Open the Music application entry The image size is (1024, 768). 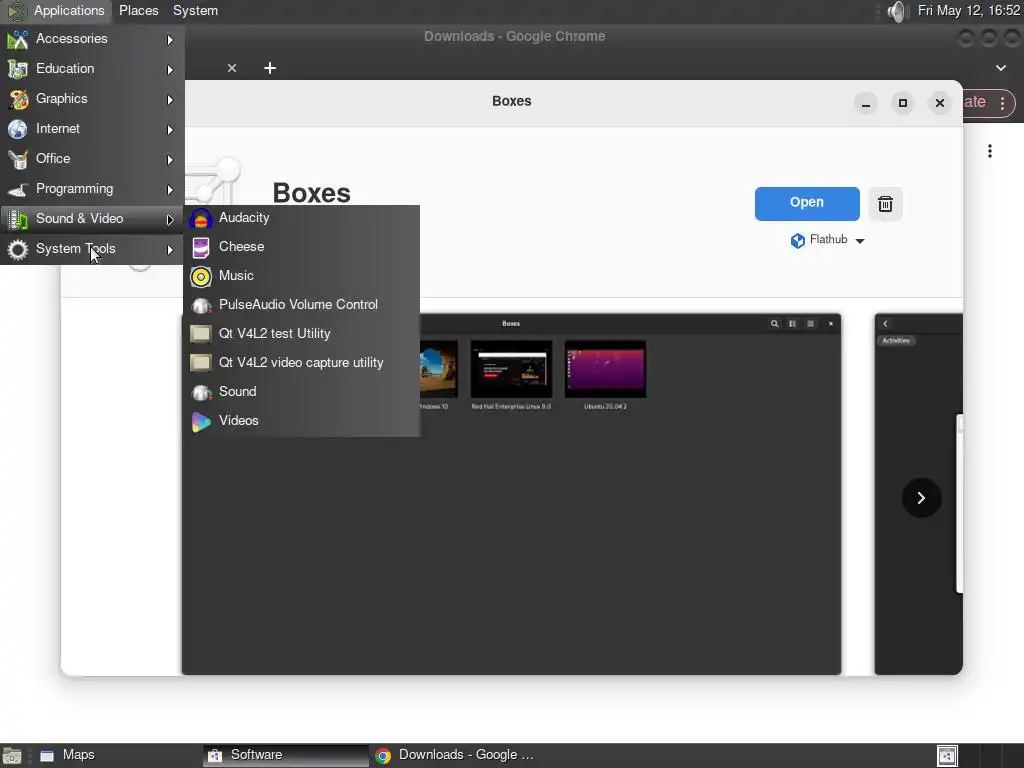[302, 276]
